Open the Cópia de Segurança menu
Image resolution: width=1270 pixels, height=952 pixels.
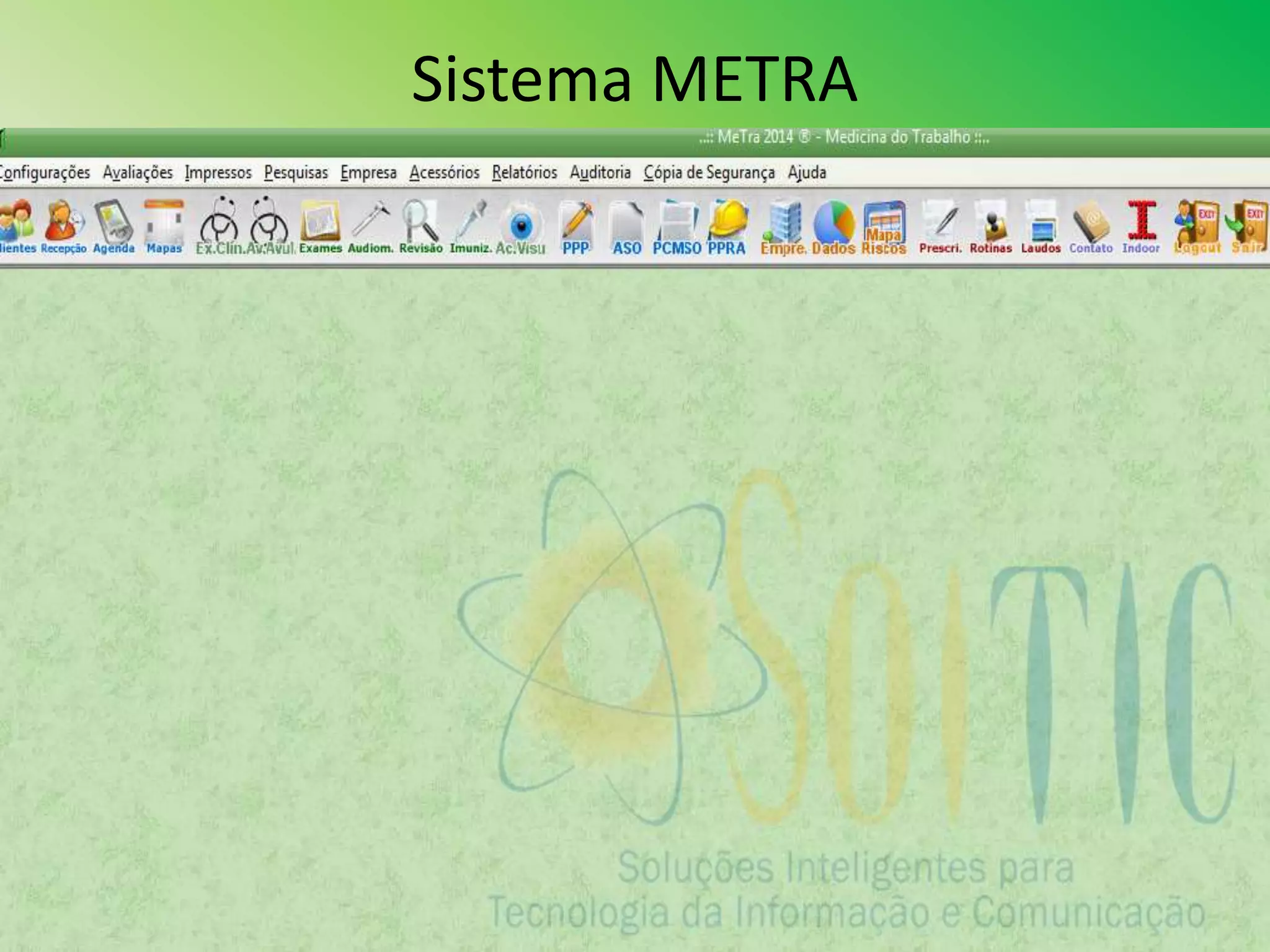(x=709, y=173)
